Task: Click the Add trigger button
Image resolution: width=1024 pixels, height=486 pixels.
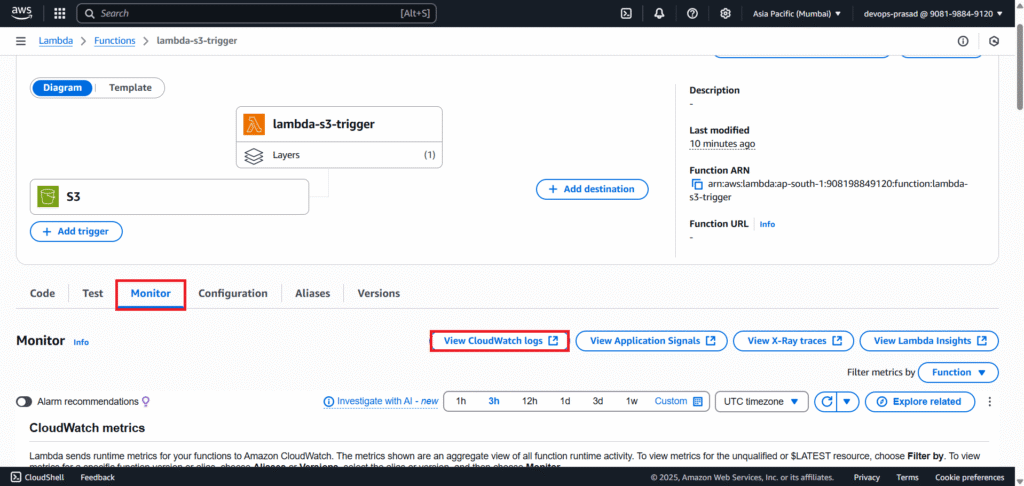Action: [x=76, y=231]
